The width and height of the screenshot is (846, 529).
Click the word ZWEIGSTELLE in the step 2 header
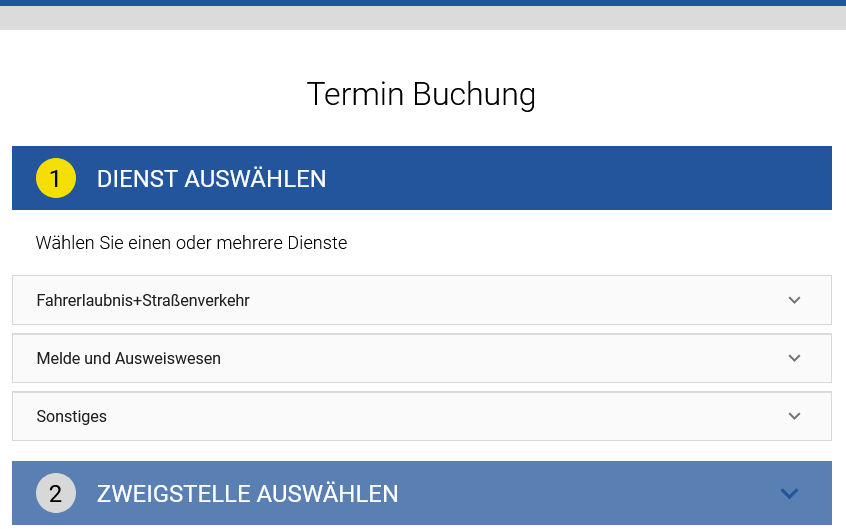pos(172,493)
